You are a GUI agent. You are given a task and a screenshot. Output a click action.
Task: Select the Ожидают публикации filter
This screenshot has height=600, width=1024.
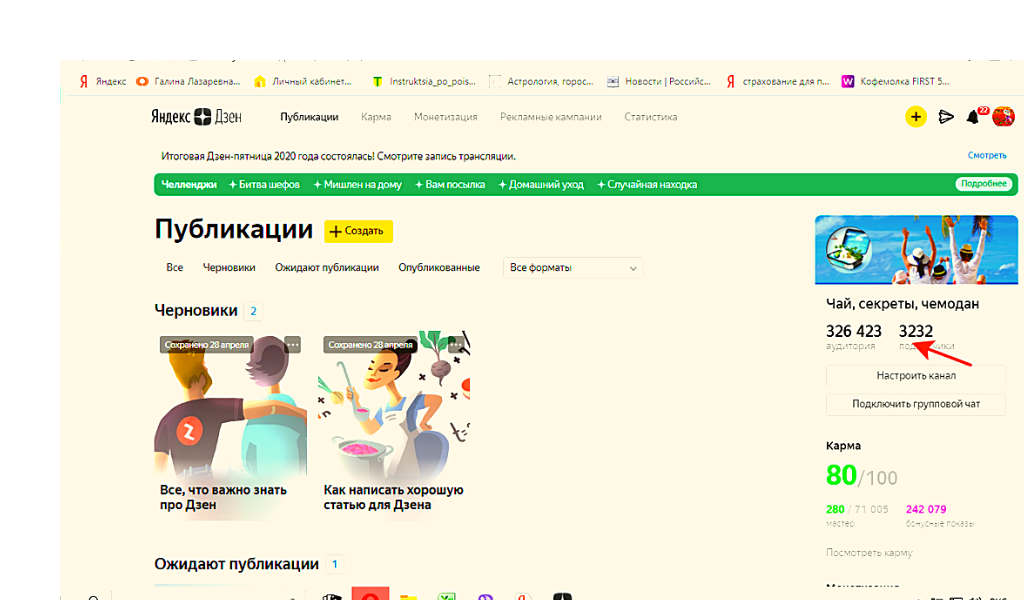pos(327,268)
